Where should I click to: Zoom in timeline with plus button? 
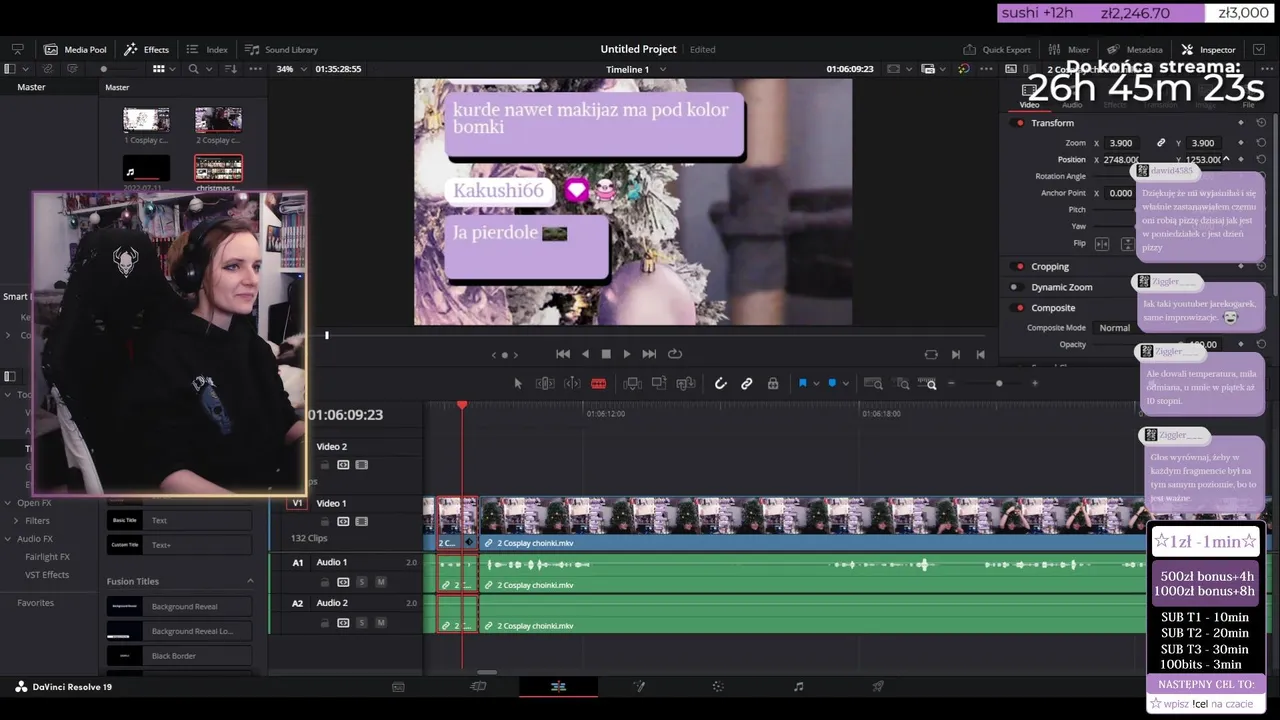1035,383
